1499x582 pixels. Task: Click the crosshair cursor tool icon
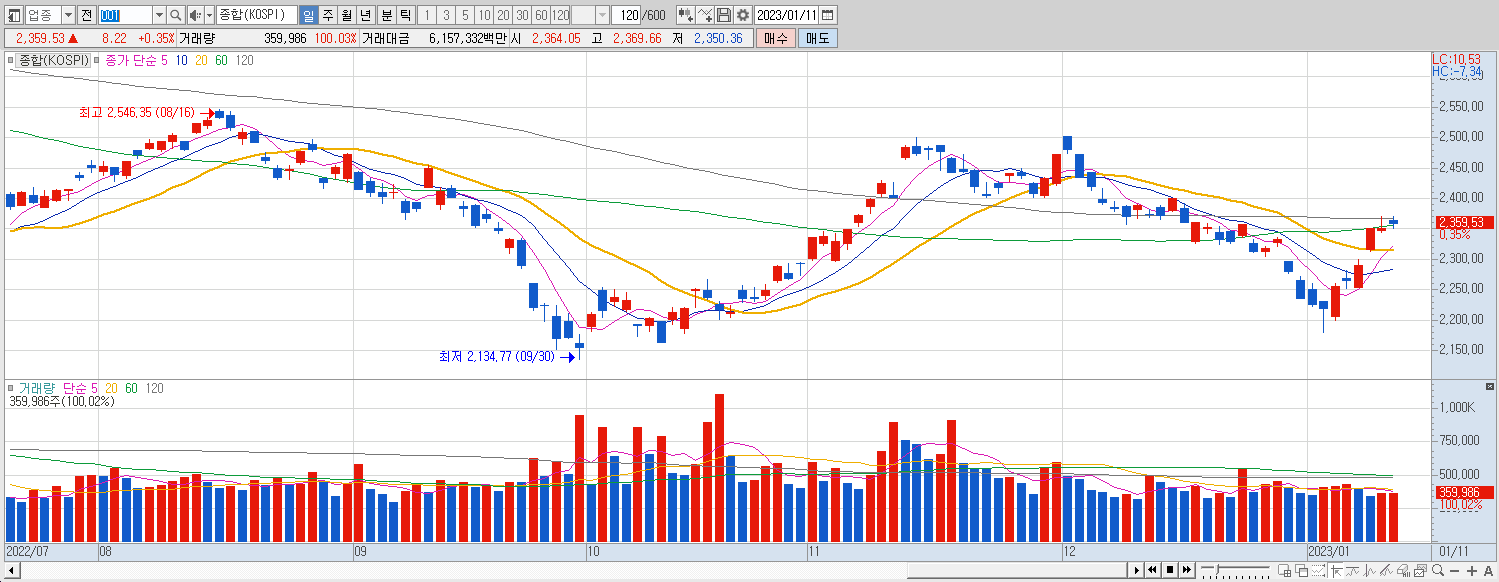(1336, 571)
